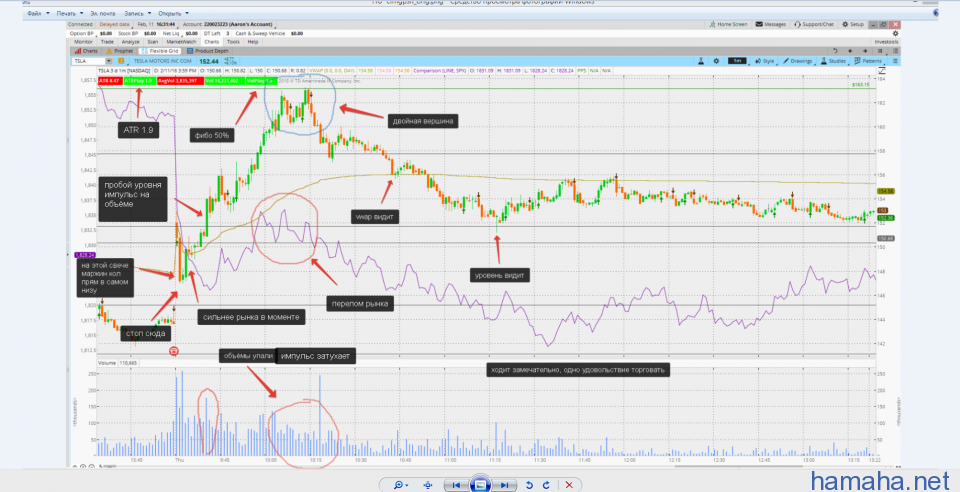Click the Delayed data status text
960x492 pixels.
(114, 24)
